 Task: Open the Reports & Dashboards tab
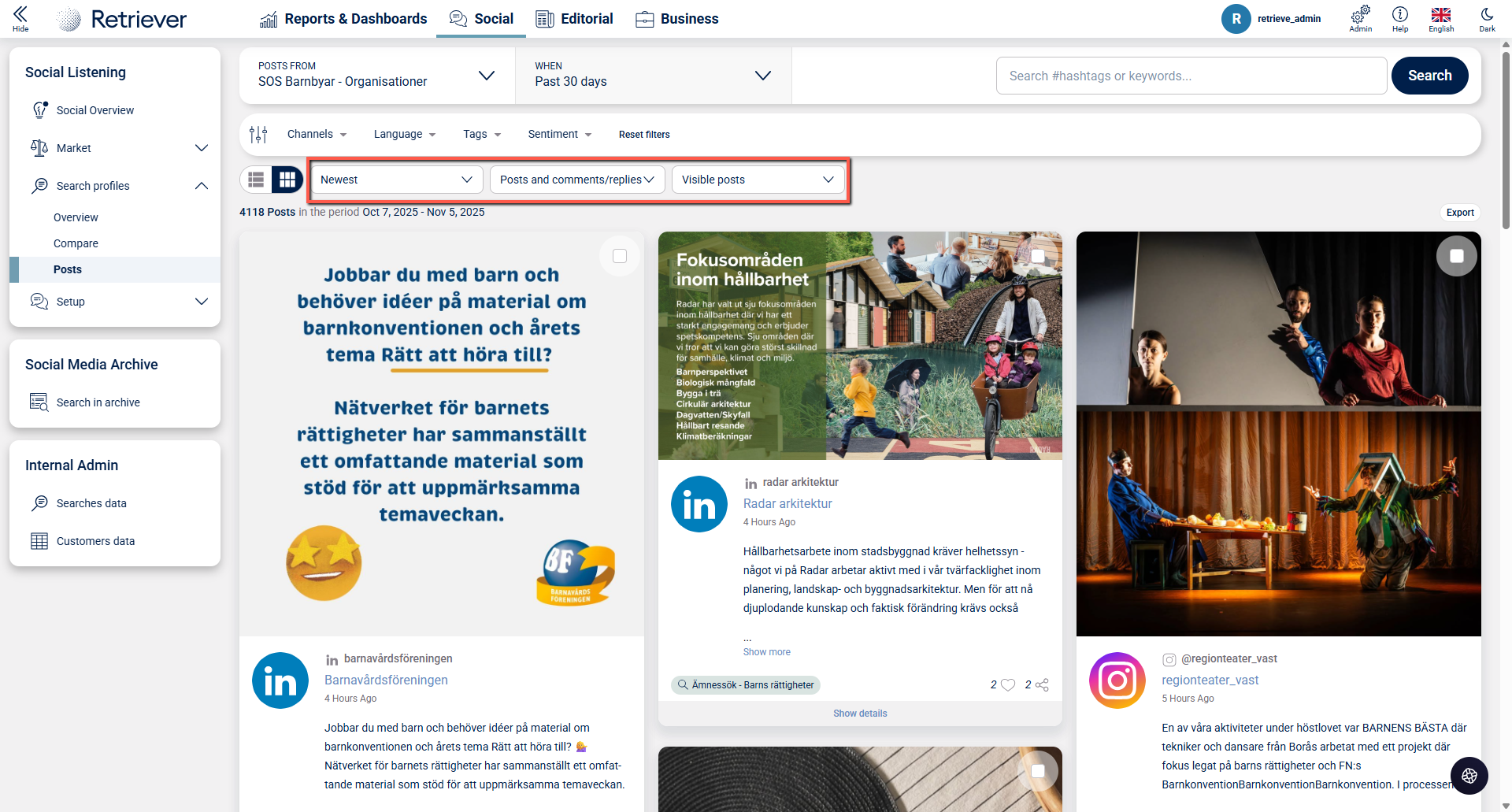pyautogui.click(x=343, y=19)
